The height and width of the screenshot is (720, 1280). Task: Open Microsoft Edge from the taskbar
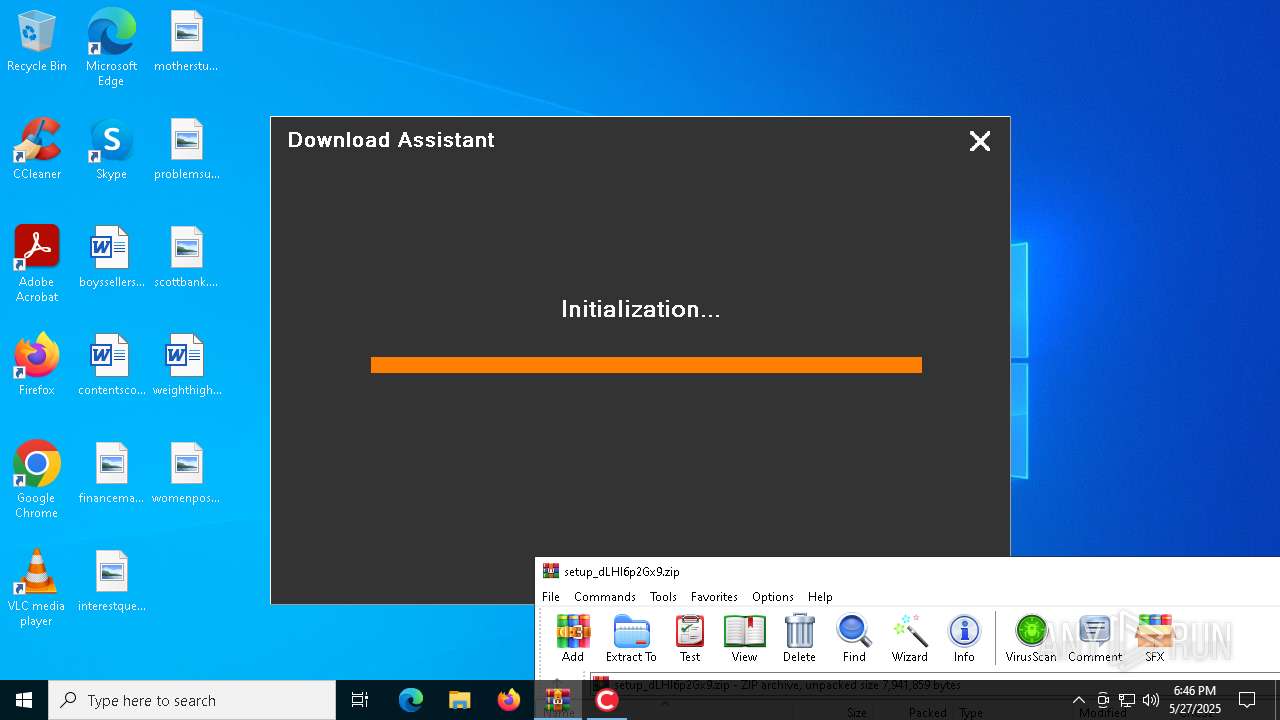click(x=411, y=700)
